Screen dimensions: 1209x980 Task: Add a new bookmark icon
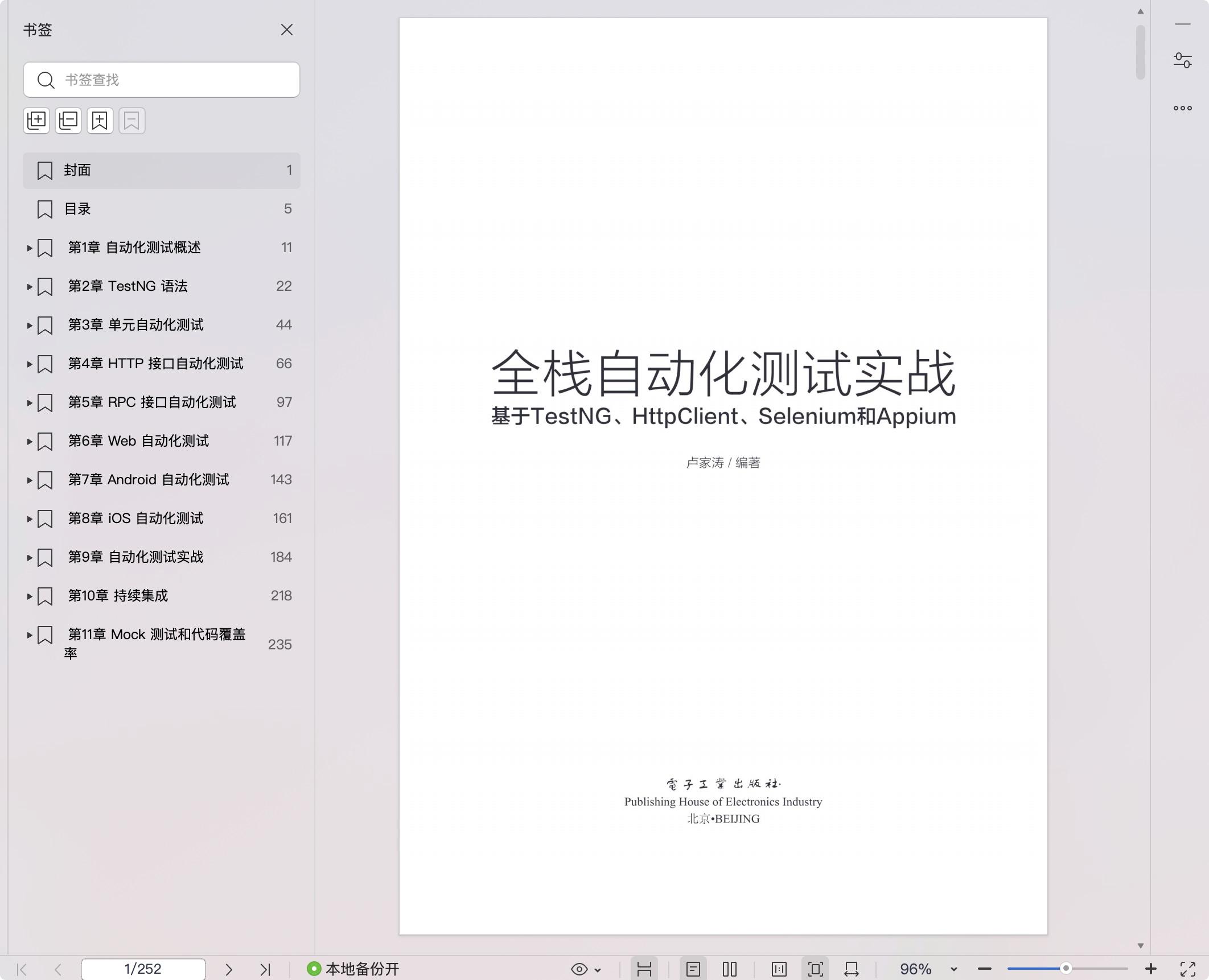pos(100,121)
